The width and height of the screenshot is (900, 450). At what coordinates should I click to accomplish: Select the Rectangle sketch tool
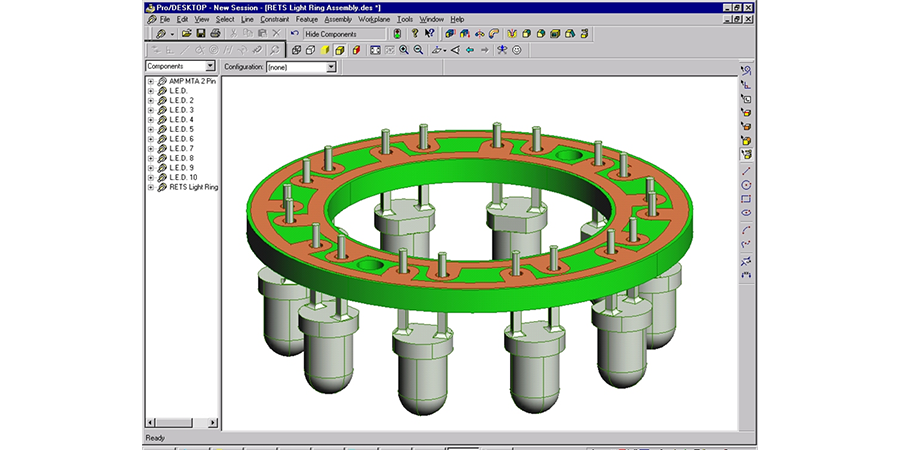coord(746,199)
